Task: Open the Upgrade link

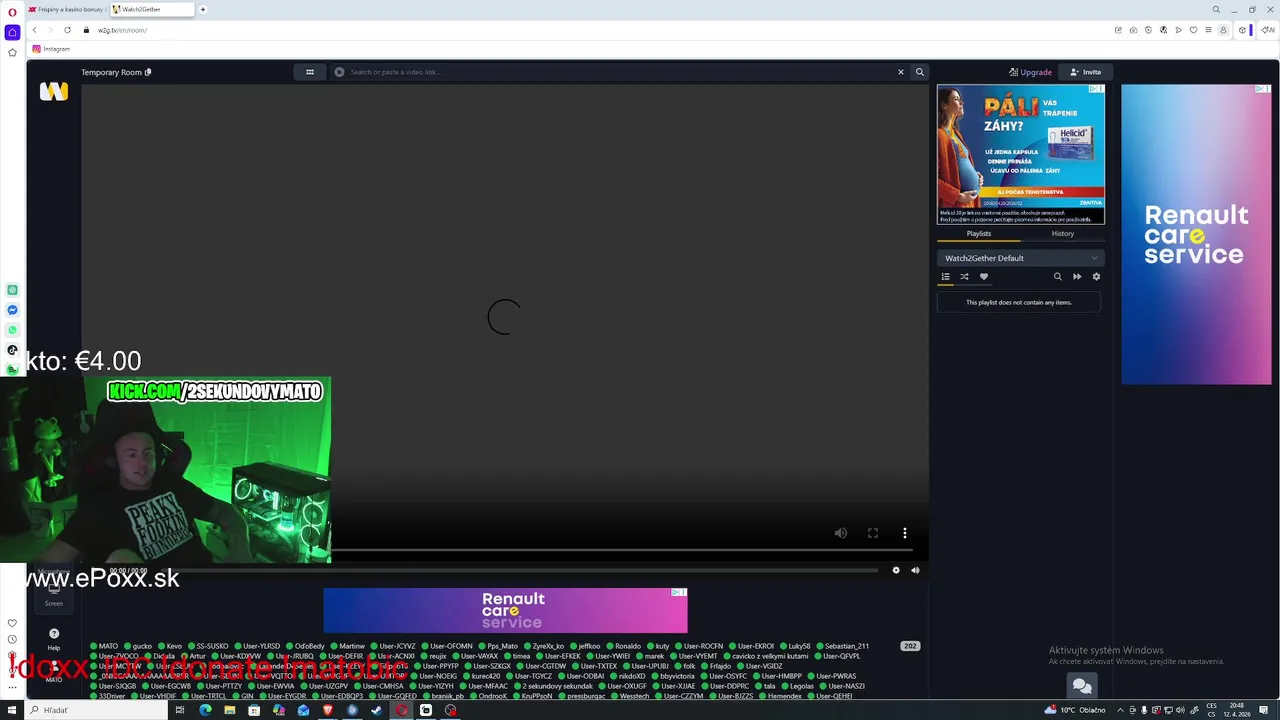Action: point(1030,72)
